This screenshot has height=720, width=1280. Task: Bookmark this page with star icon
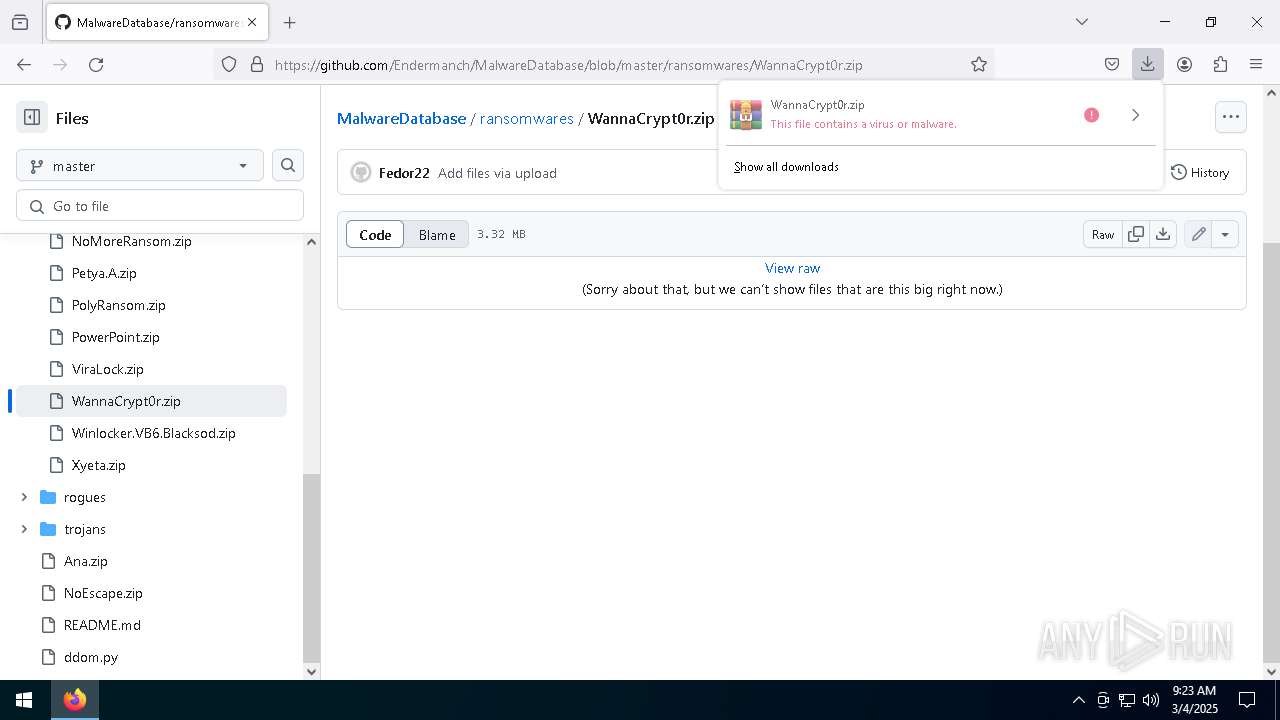pyautogui.click(x=979, y=64)
